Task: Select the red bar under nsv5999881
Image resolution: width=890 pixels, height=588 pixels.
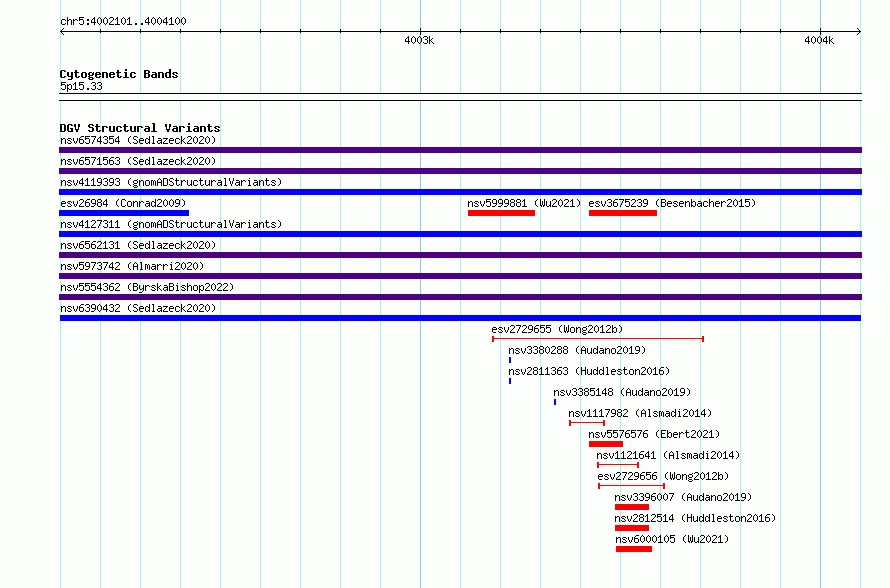Action: pyautogui.click(x=501, y=213)
